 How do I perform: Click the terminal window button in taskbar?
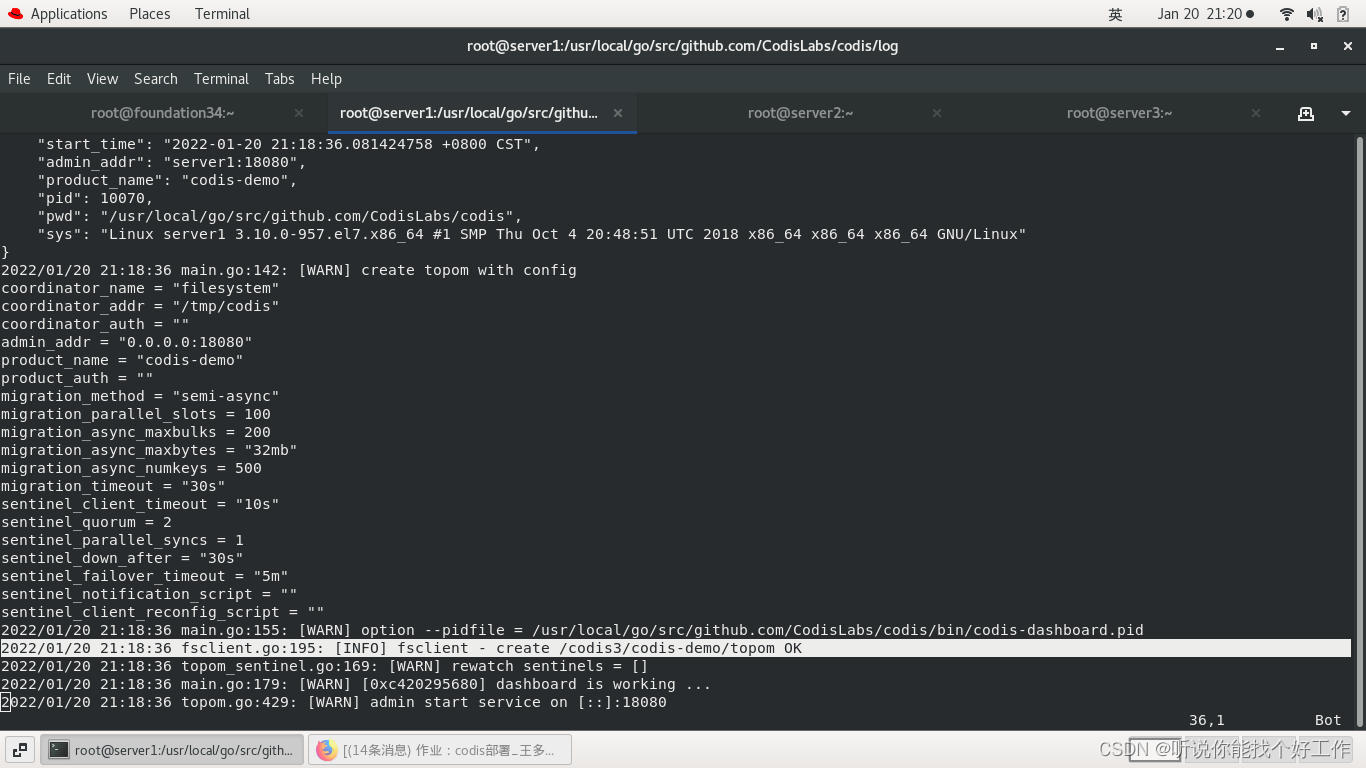(170, 749)
